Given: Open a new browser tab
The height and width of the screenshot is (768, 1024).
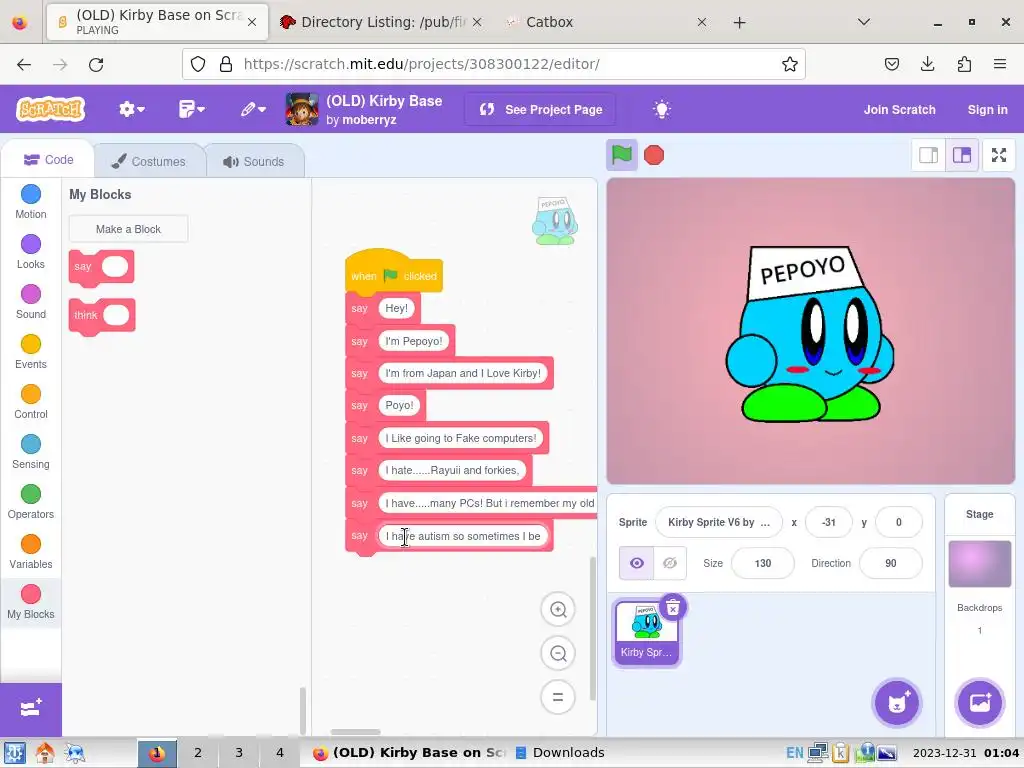Looking at the screenshot, I should (739, 23).
